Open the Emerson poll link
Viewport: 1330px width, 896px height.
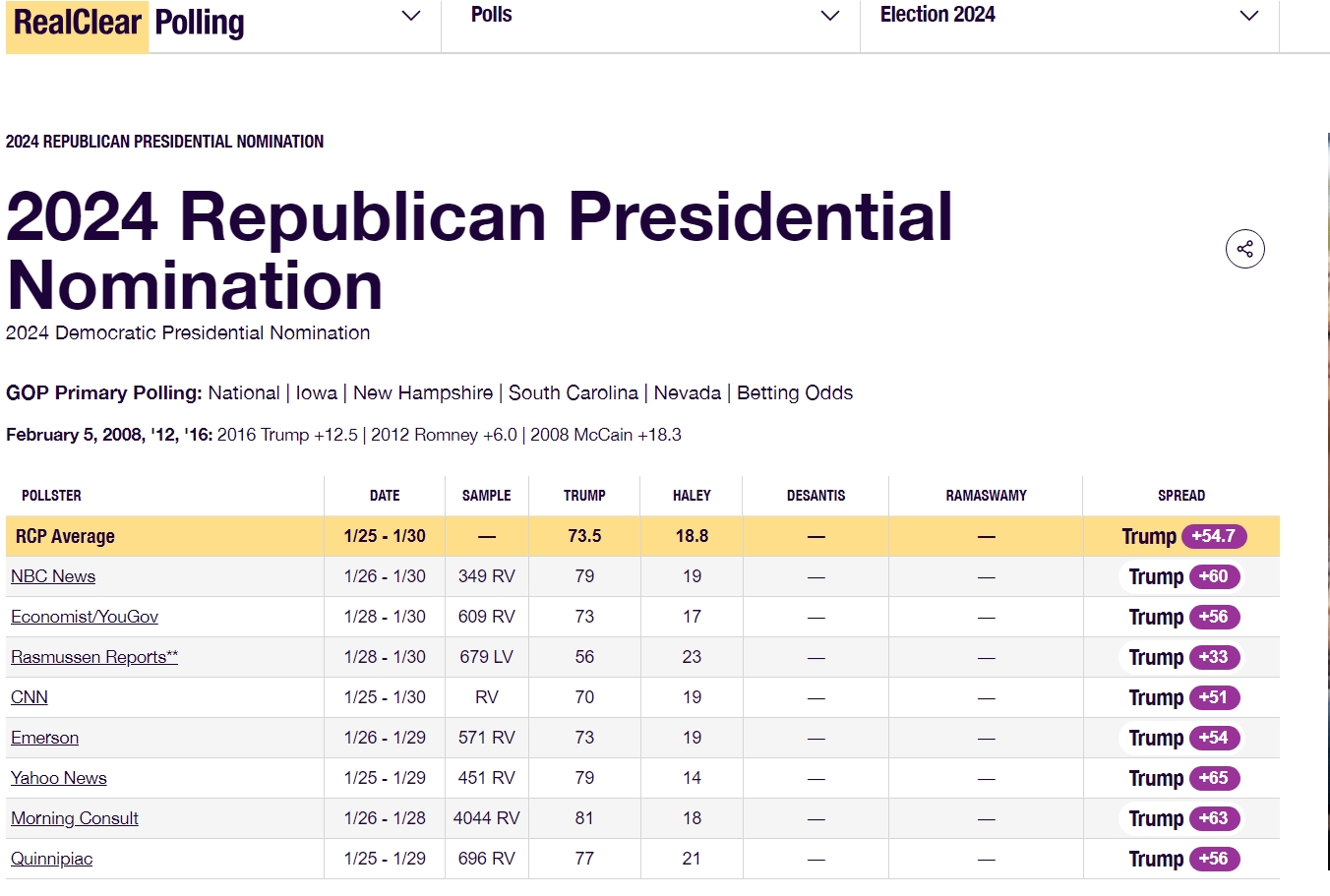44,738
